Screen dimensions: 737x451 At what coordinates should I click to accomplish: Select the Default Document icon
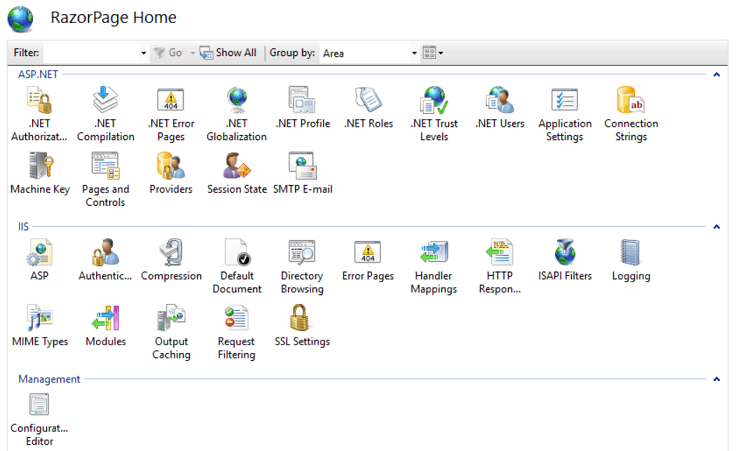pyautogui.click(x=236, y=254)
